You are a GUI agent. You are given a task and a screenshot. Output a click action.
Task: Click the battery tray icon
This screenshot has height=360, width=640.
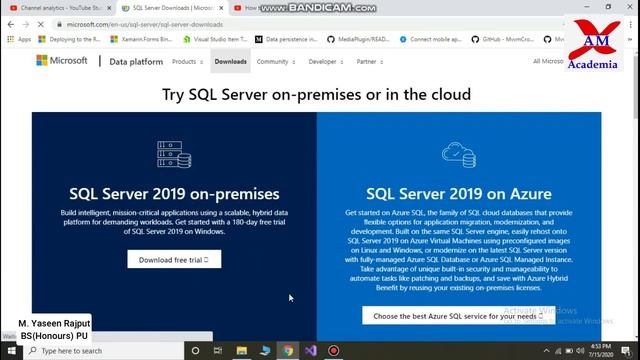(x=569, y=351)
